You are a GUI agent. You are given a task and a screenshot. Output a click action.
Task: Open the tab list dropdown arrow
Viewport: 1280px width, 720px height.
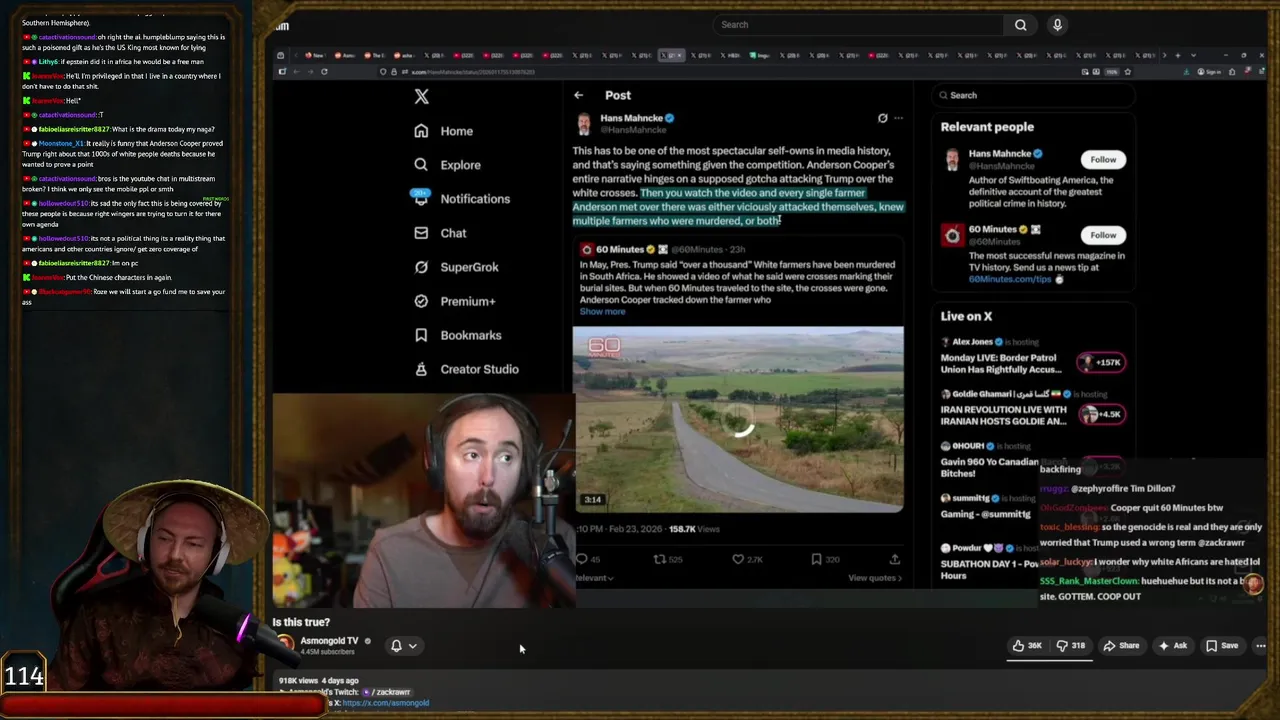point(1194,55)
